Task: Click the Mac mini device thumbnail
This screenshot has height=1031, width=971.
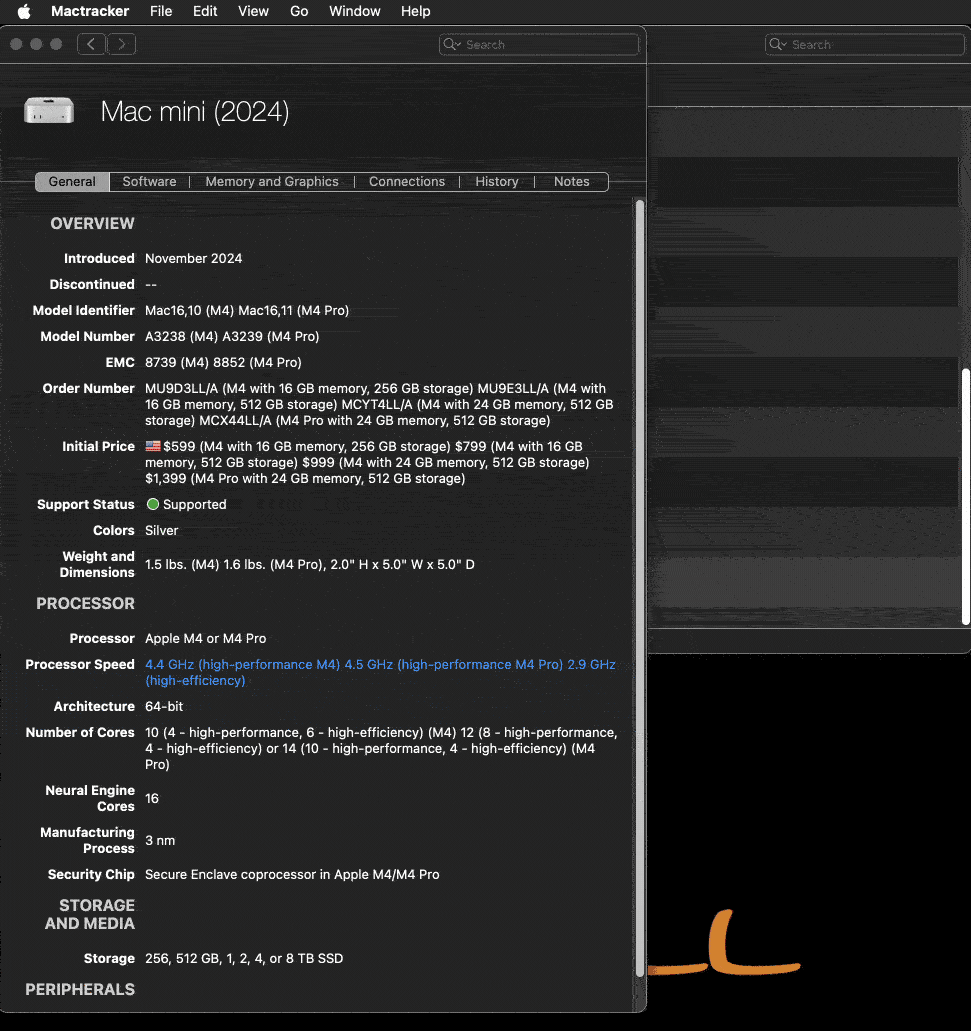Action: [x=49, y=110]
